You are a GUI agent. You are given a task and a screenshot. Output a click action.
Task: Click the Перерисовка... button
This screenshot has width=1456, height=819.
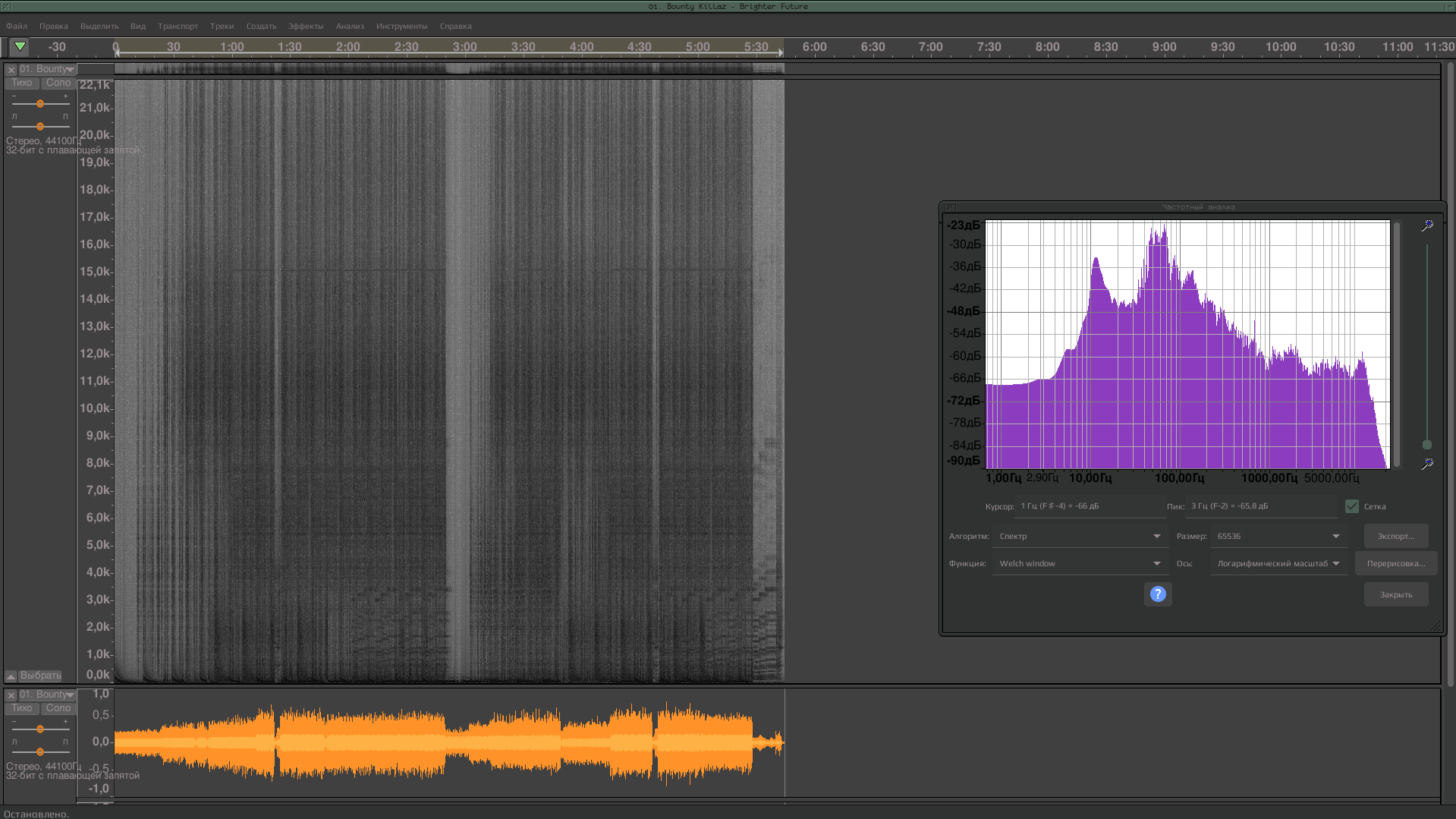point(1396,563)
